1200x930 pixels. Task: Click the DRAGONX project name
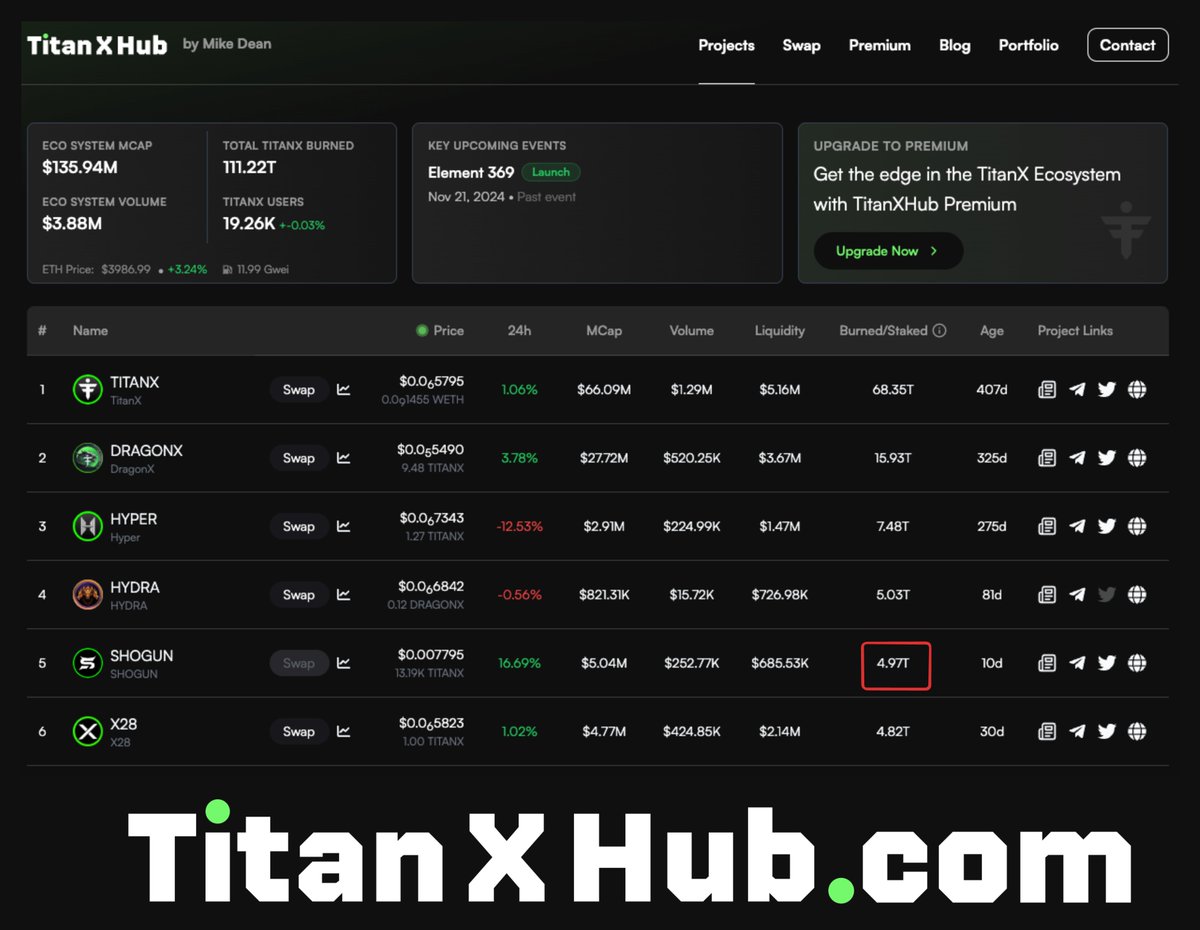[x=146, y=451]
